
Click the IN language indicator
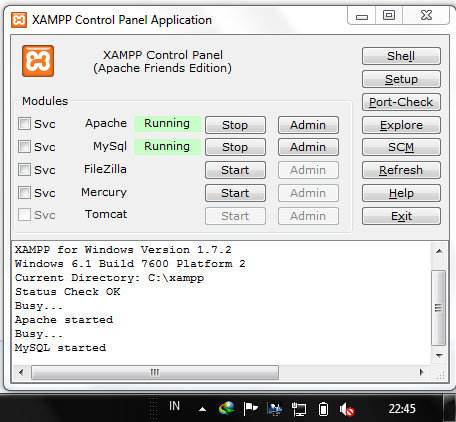[x=174, y=406]
